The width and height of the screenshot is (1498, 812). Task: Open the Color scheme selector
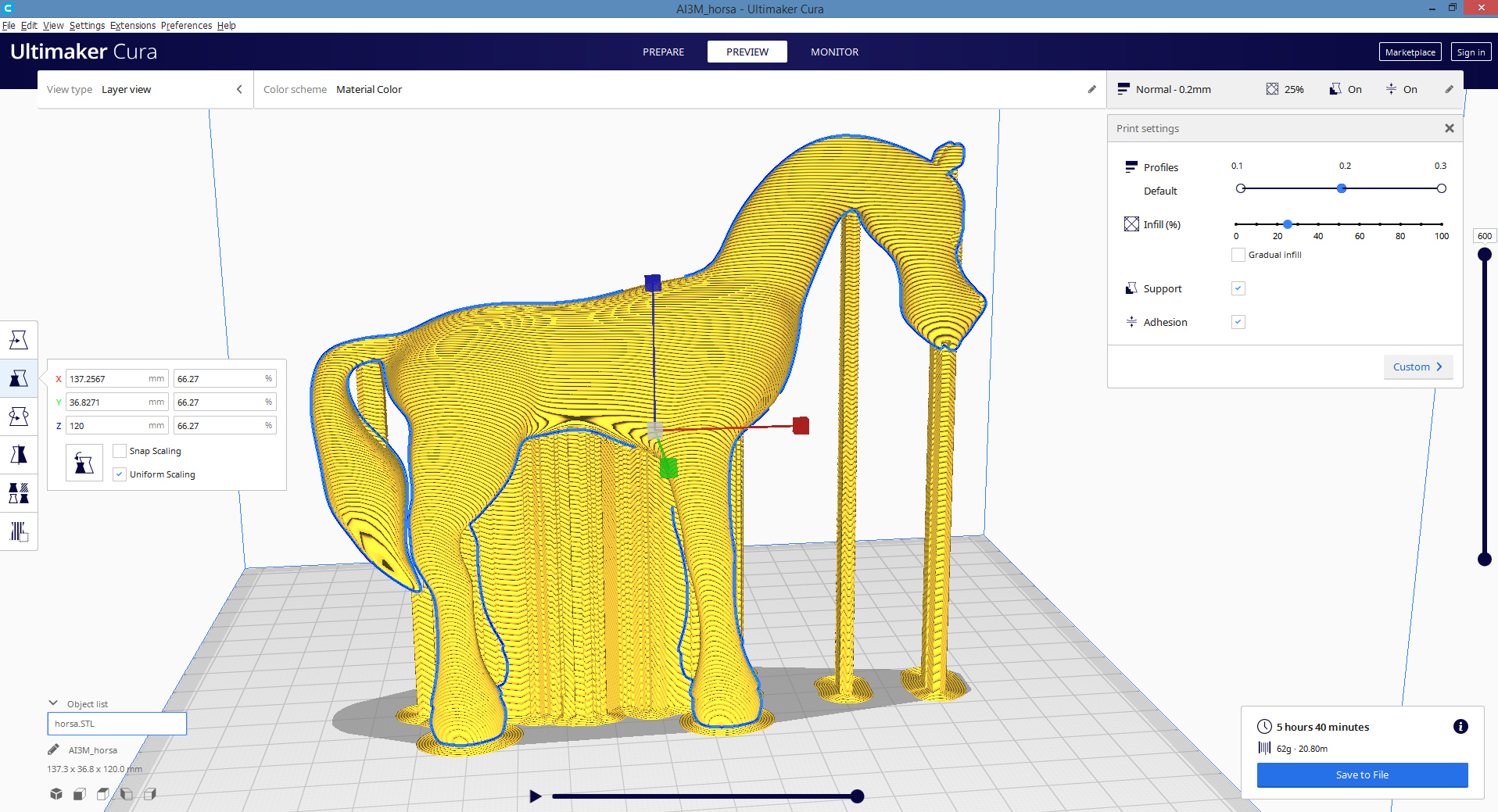(x=368, y=89)
